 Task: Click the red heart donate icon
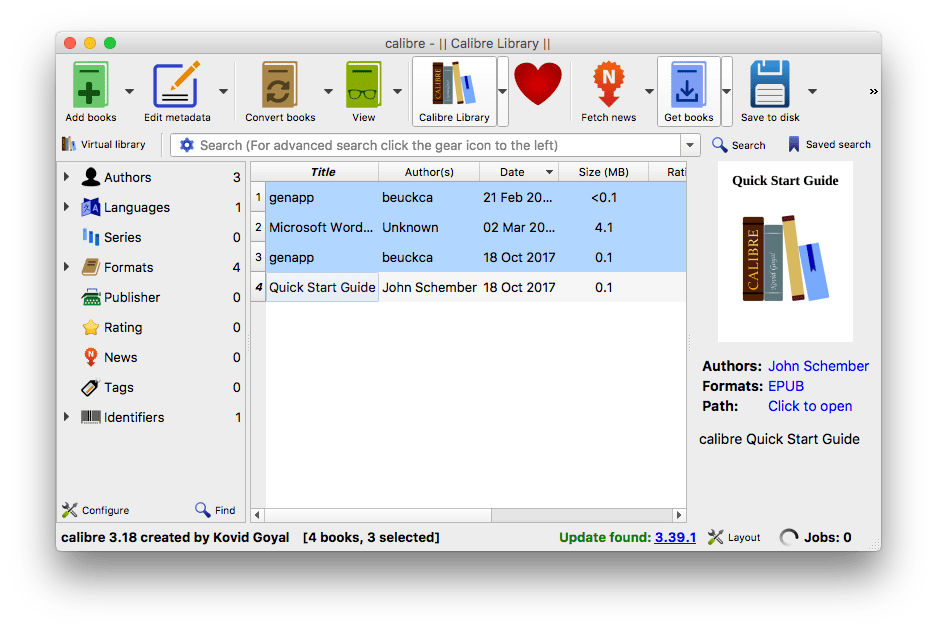[538, 84]
